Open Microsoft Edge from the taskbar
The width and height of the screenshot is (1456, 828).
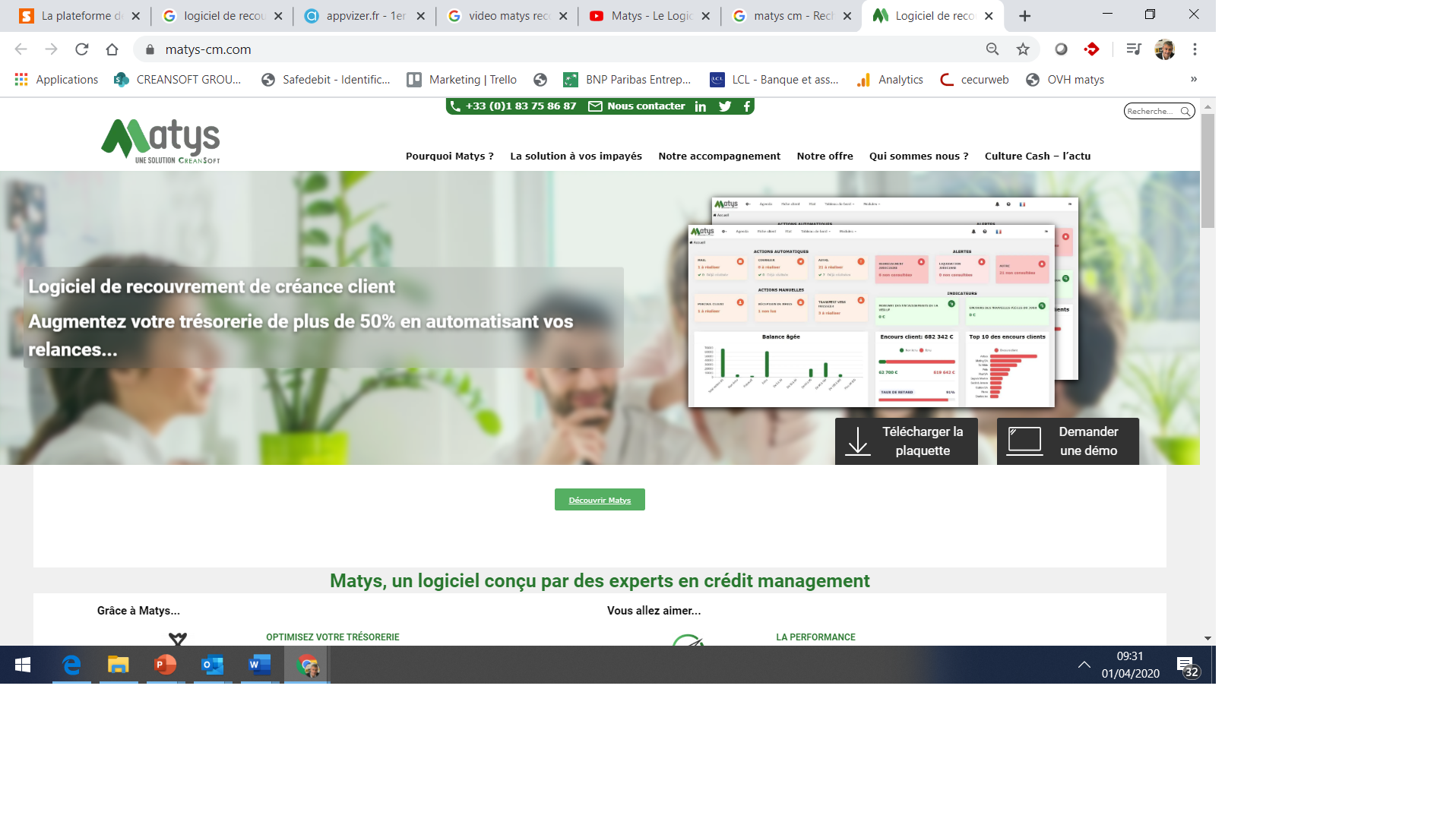(71, 665)
